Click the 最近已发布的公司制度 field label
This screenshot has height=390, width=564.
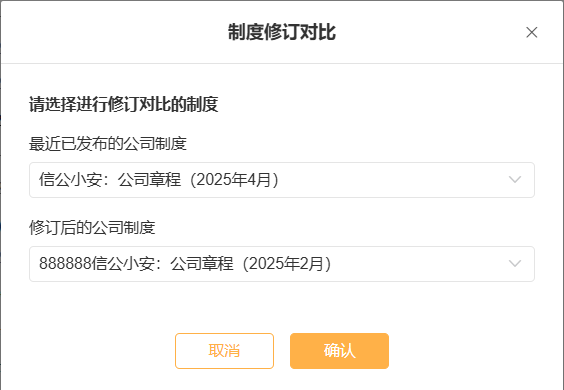pyautogui.click(x=108, y=144)
